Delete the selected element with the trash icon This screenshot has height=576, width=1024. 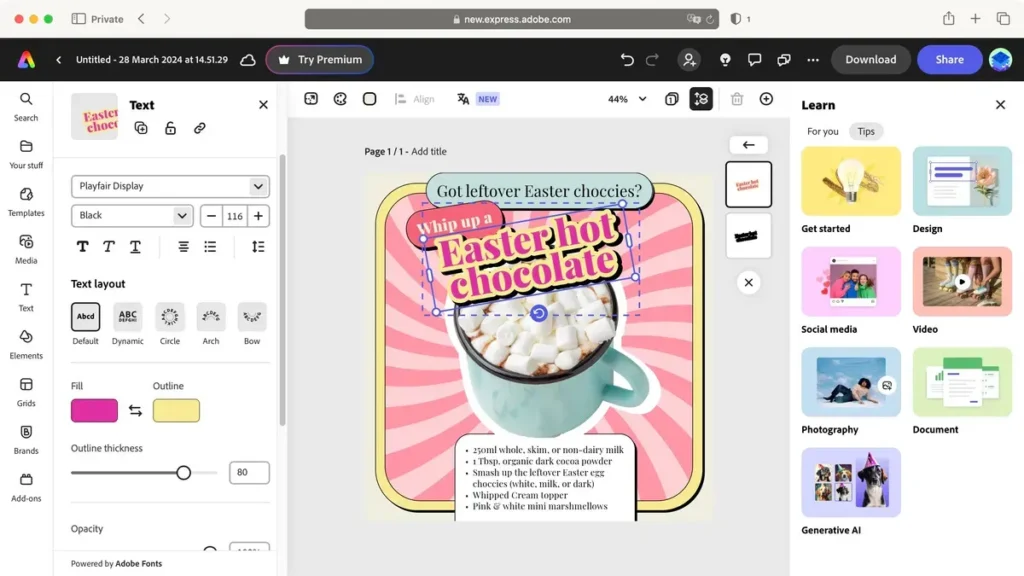click(x=737, y=99)
